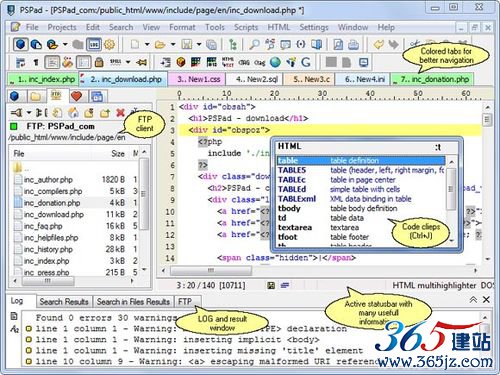Select inc_history.php in FTP file list

point(48,249)
